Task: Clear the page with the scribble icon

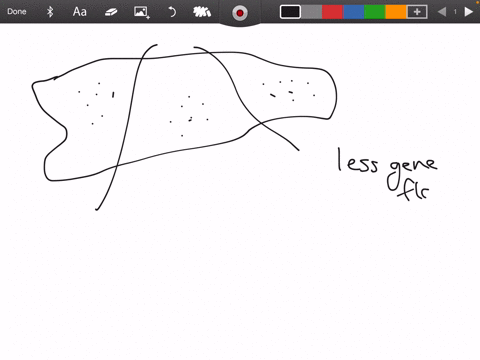Action: click(202, 12)
